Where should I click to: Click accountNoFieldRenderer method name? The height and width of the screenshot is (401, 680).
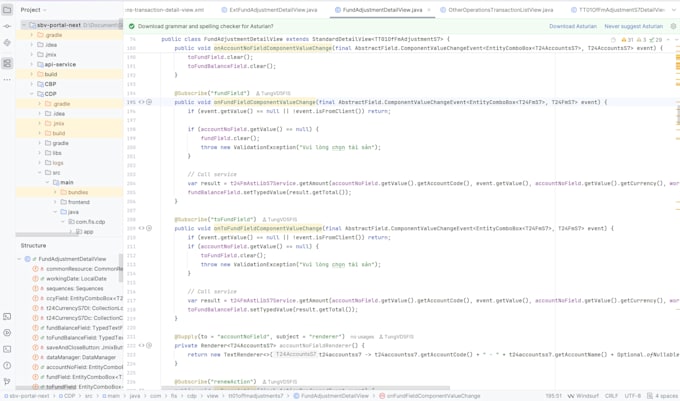pos(315,346)
